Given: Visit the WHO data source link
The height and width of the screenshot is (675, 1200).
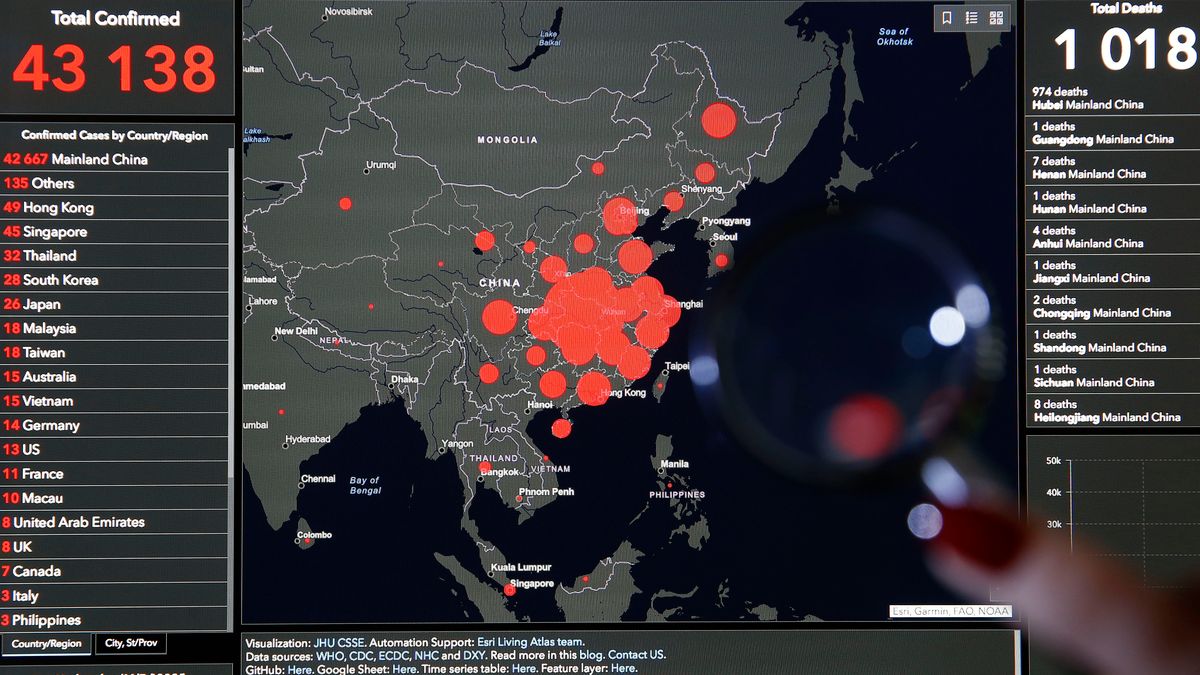Looking at the screenshot, I should point(328,656).
